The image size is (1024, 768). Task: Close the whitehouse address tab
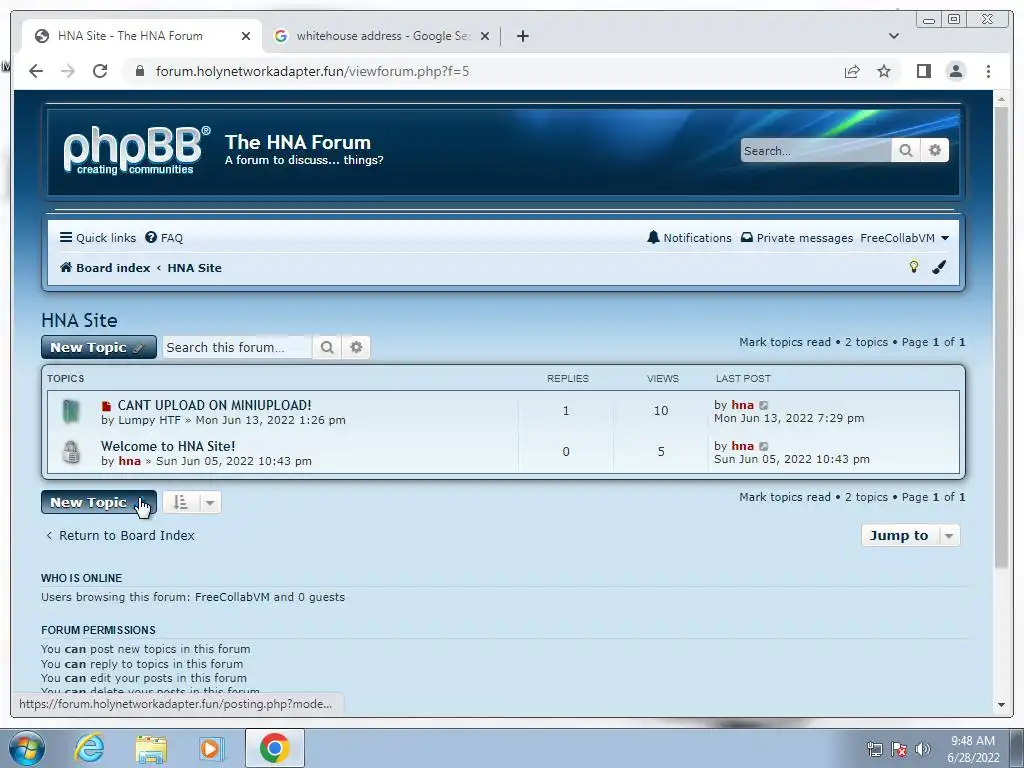[485, 36]
